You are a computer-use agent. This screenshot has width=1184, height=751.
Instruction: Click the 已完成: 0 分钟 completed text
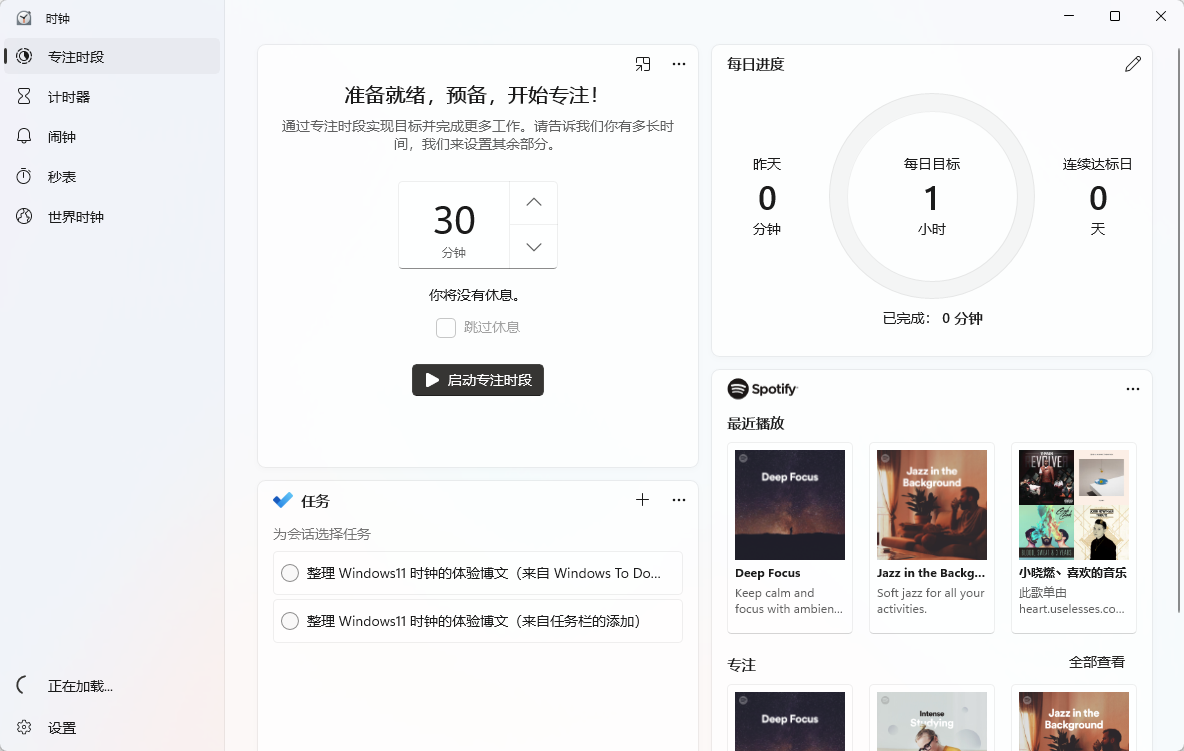click(932, 319)
